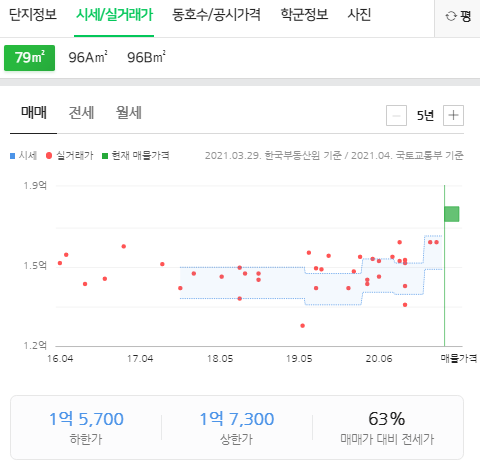Switch to the 전세 price tab
Screen dimensions: 480x465
pyautogui.click(x=81, y=113)
